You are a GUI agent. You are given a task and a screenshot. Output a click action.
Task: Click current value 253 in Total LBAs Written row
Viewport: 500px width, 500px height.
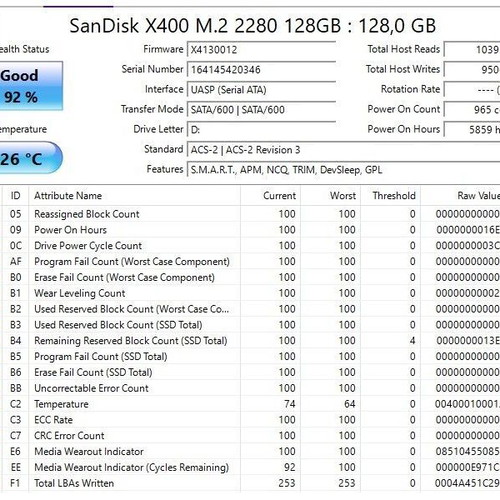[287, 483]
